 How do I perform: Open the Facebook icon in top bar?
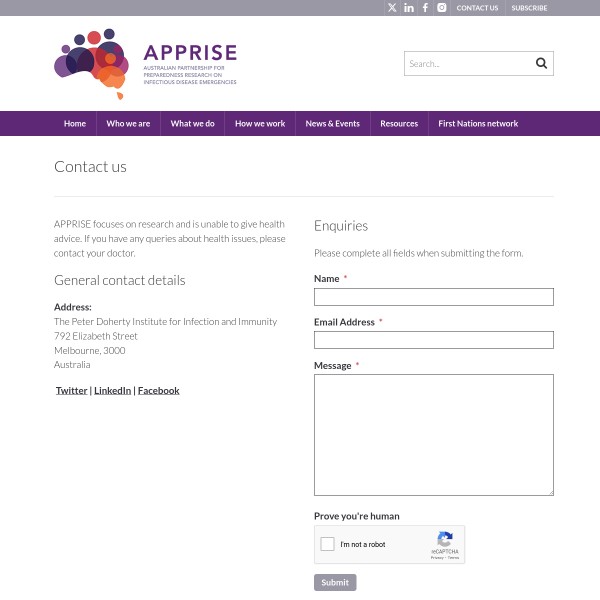[425, 8]
